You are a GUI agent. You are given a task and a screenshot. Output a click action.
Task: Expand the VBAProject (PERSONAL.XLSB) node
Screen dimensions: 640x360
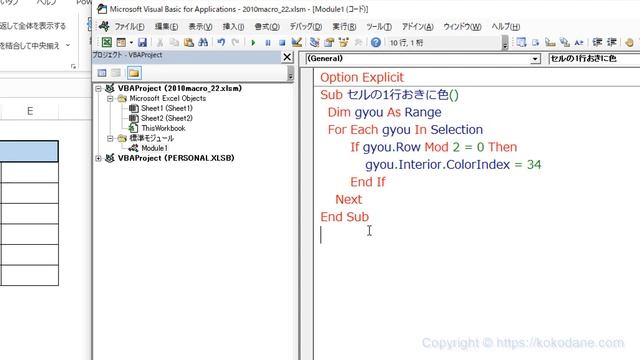point(98,158)
